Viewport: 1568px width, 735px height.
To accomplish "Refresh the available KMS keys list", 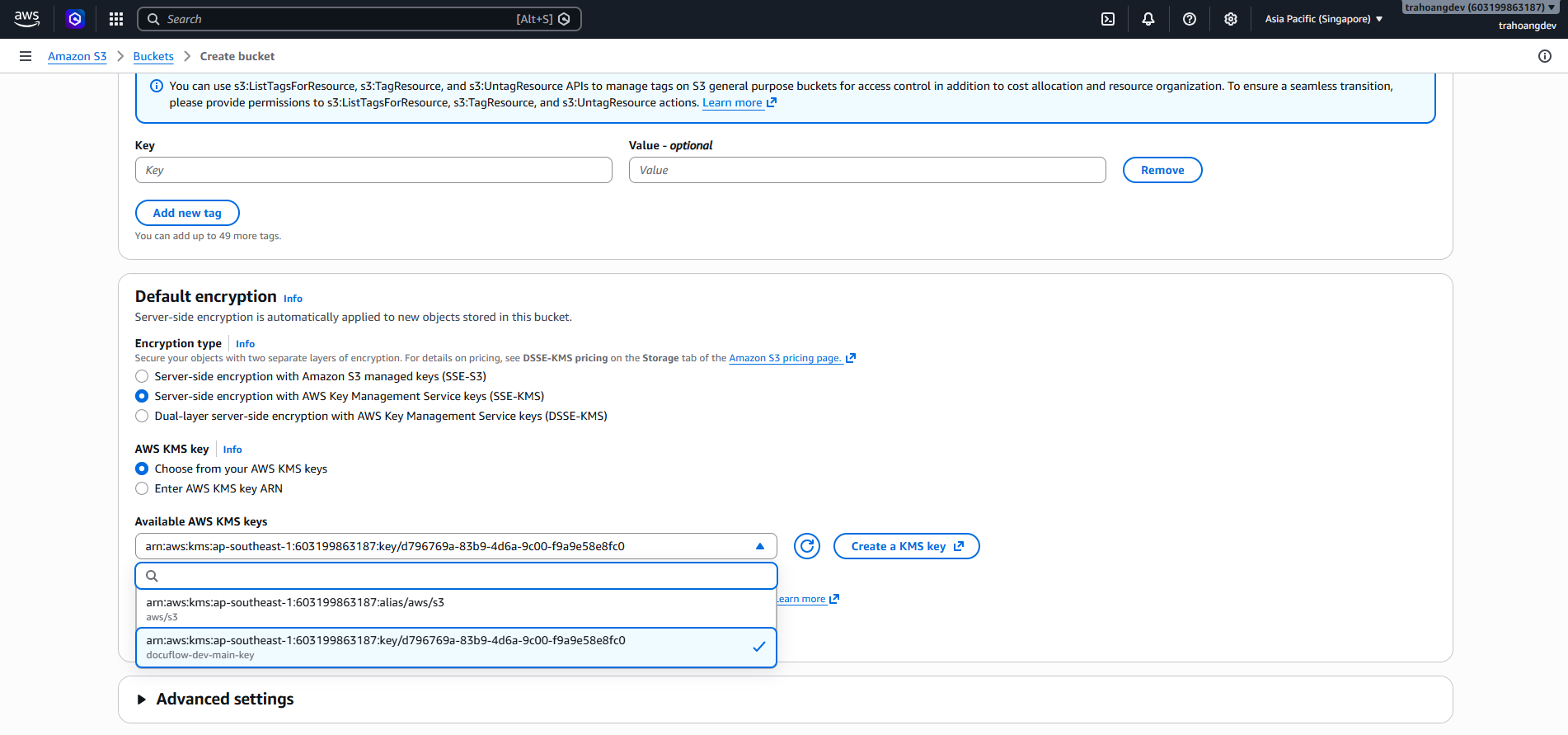I will click(x=807, y=546).
